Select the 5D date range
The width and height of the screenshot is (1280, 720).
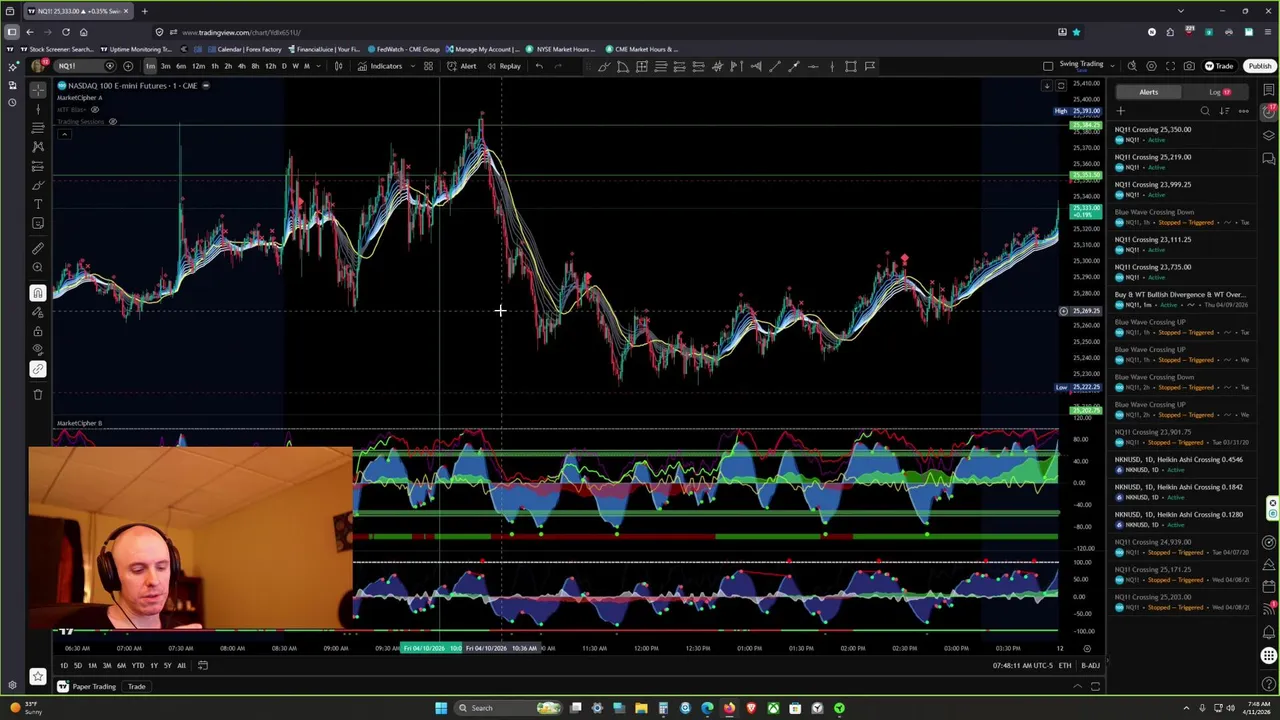[78, 666]
